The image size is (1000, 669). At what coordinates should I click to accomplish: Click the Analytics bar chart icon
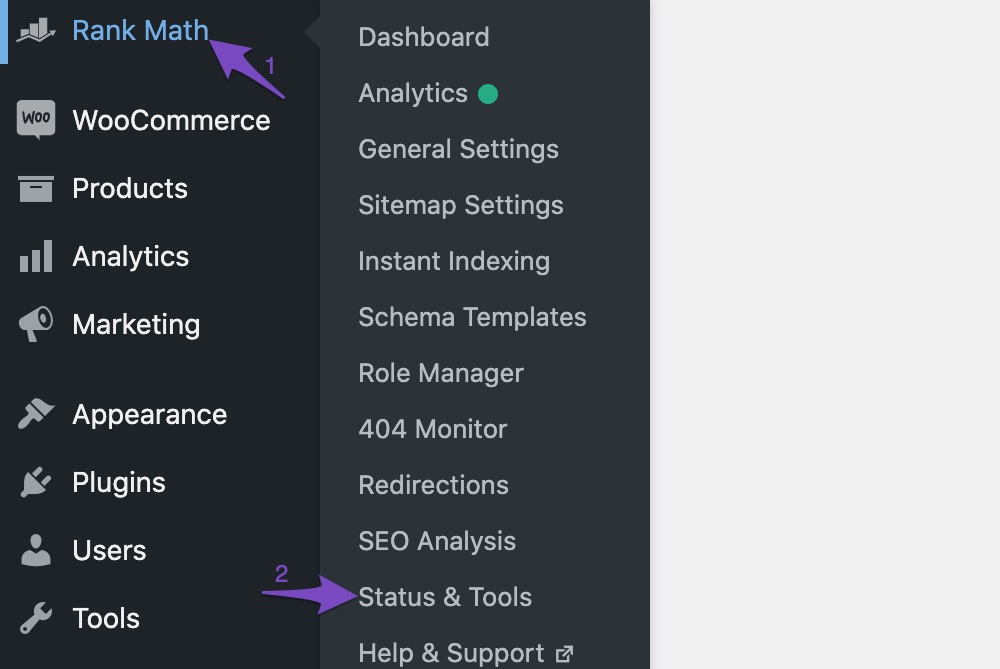36,256
